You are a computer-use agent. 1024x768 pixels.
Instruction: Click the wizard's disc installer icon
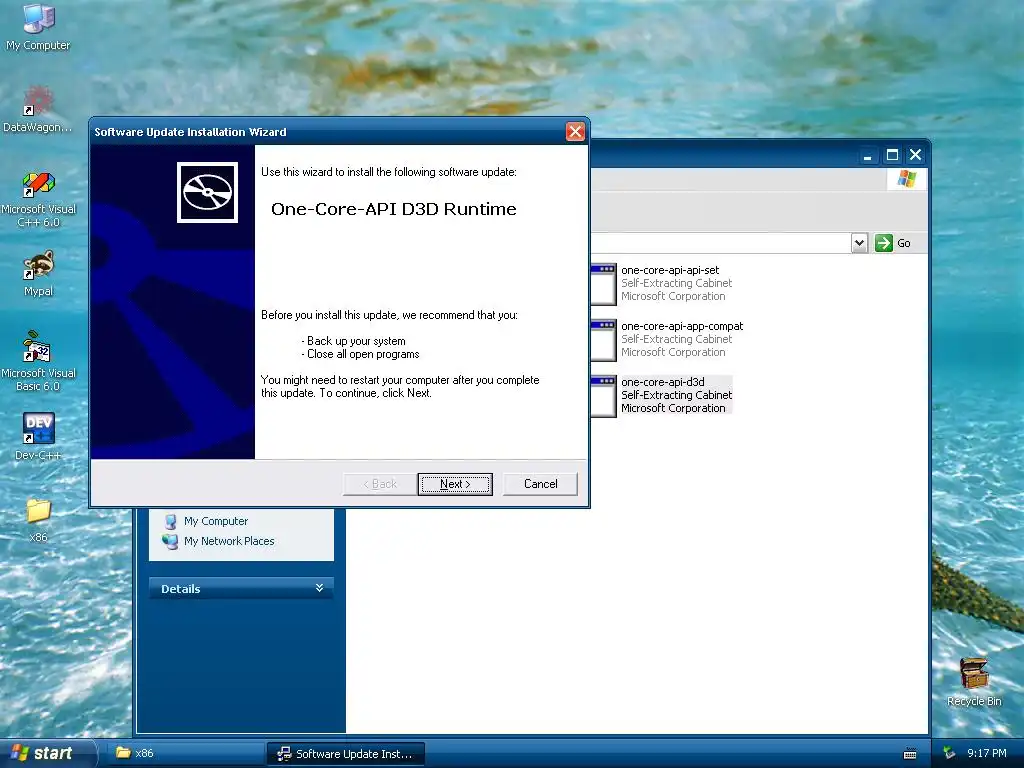point(207,193)
